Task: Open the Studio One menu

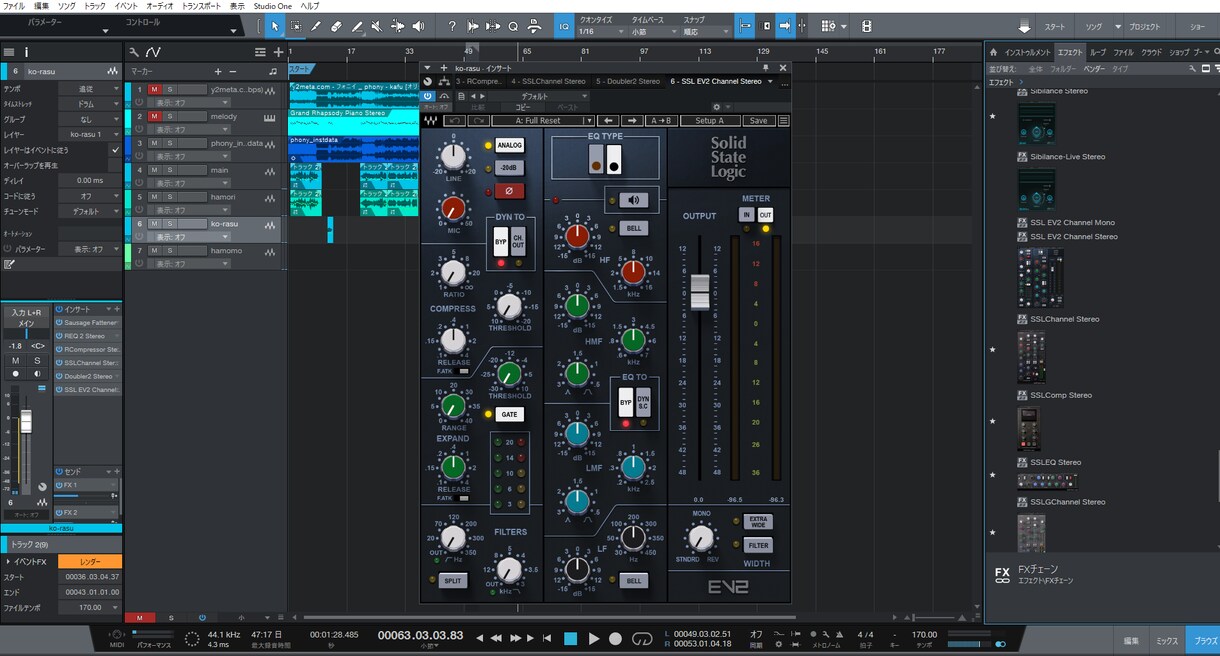Action: (272, 6)
